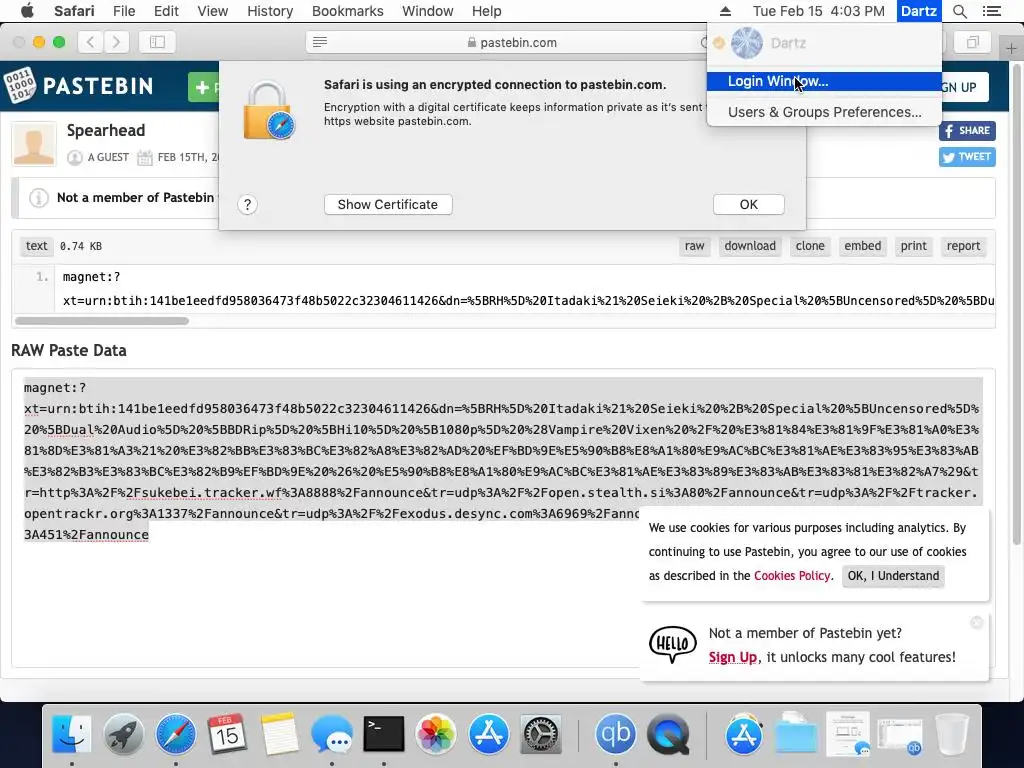Viewport: 1024px width, 768px height.
Task: Toggle the Safari sidebar button
Action: click(x=157, y=42)
